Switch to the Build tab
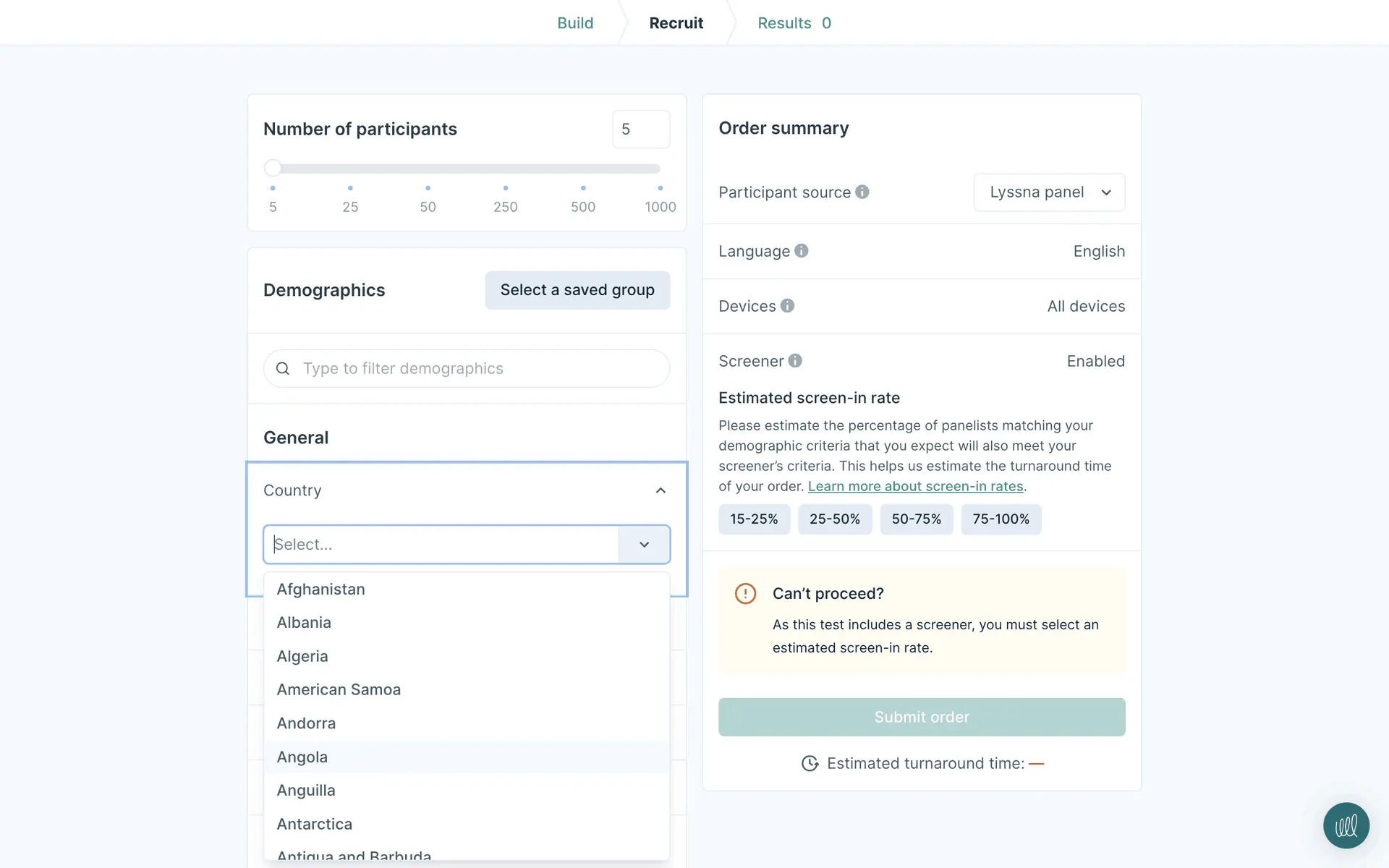 (x=575, y=23)
